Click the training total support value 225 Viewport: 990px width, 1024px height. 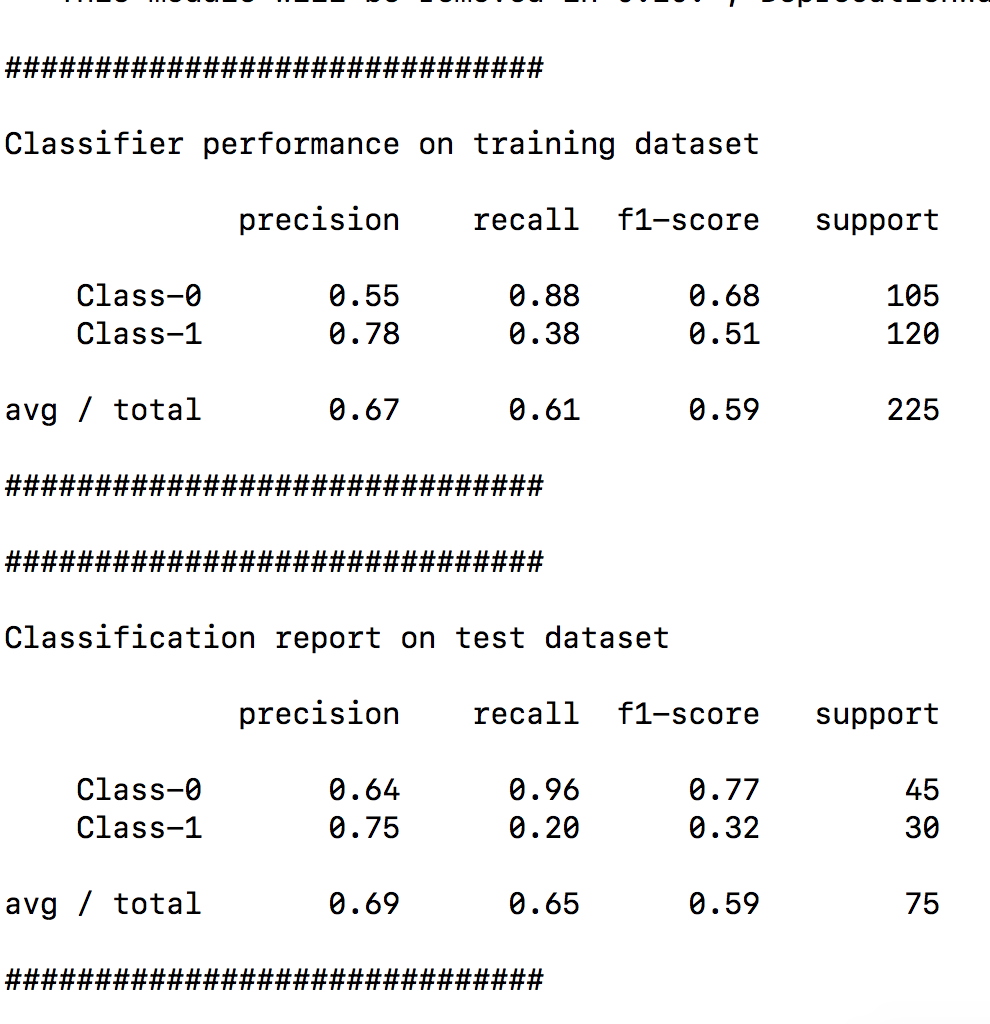[x=912, y=410]
